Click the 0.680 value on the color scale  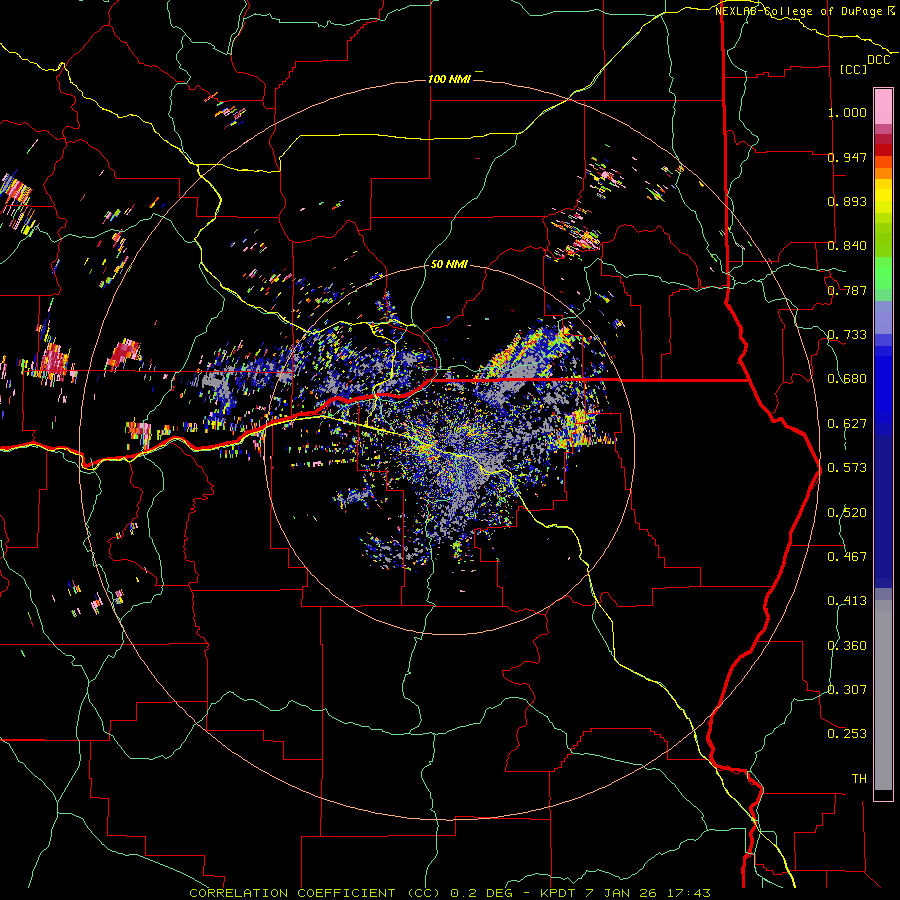[x=847, y=379]
